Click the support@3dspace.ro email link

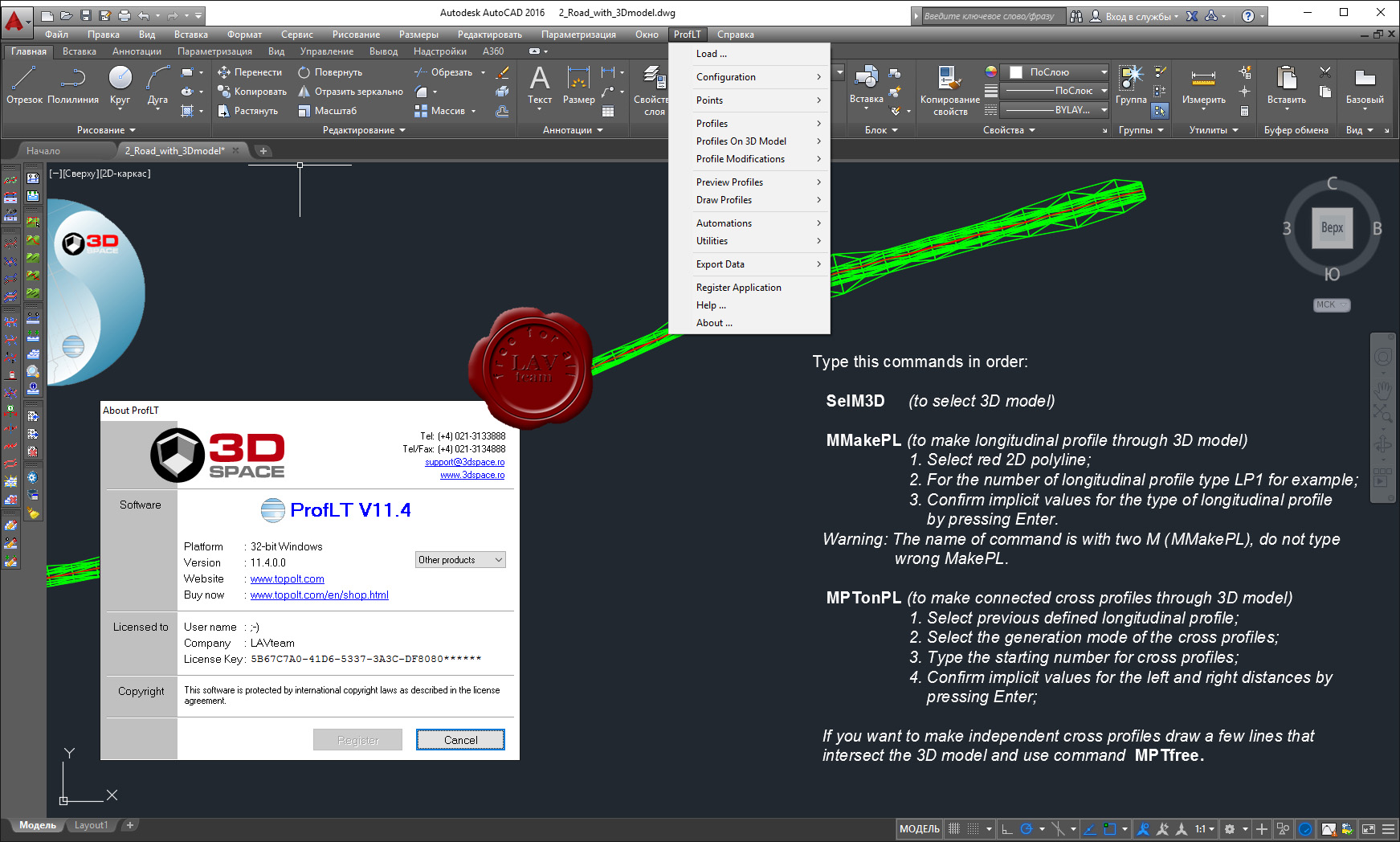pyautogui.click(x=465, y=462)
